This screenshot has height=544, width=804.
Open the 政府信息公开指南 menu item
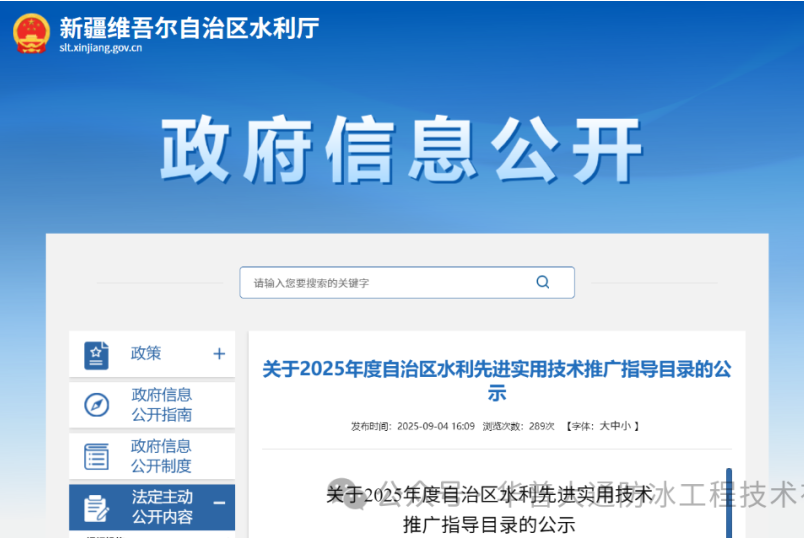161,405
